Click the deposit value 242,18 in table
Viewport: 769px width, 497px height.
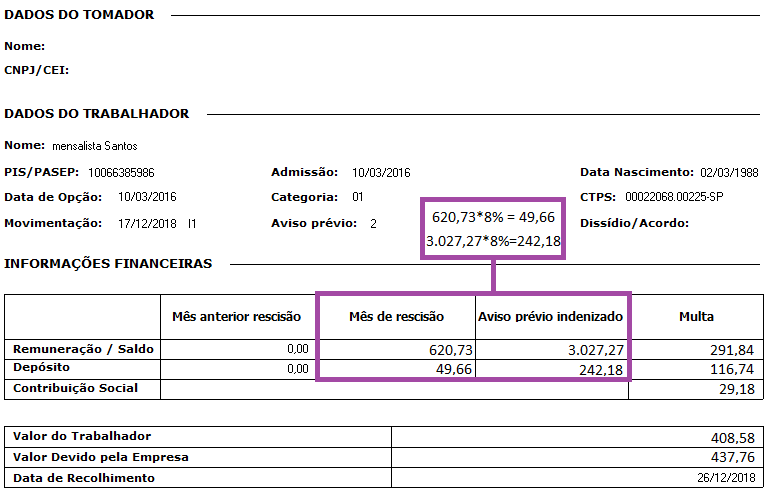coord(601,369)
